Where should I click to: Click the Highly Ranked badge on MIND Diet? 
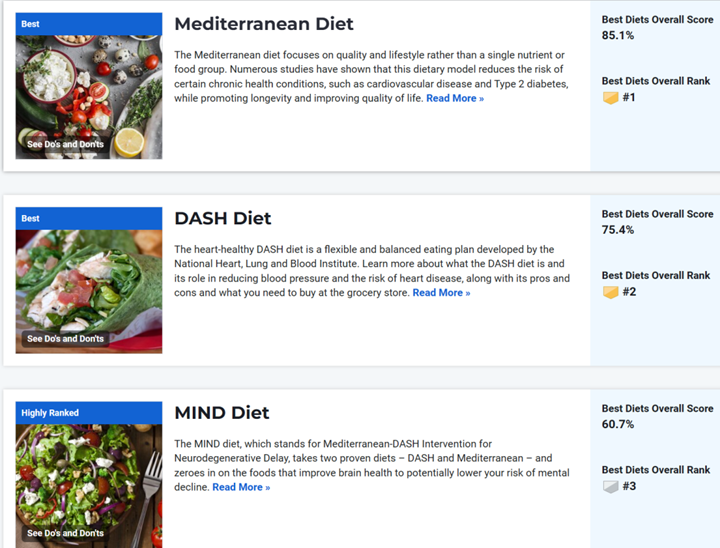point(50,413)
